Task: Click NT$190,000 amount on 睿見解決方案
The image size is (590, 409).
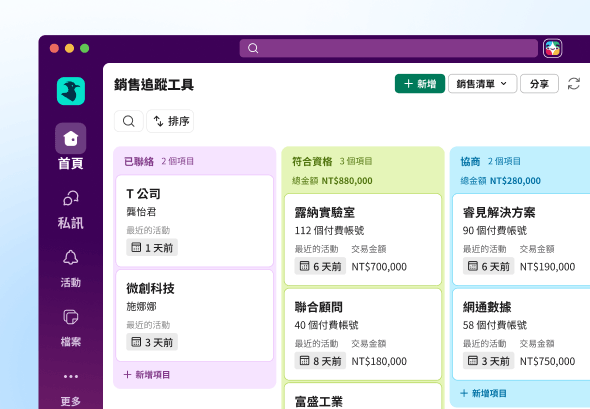Action: click(547, 267)
